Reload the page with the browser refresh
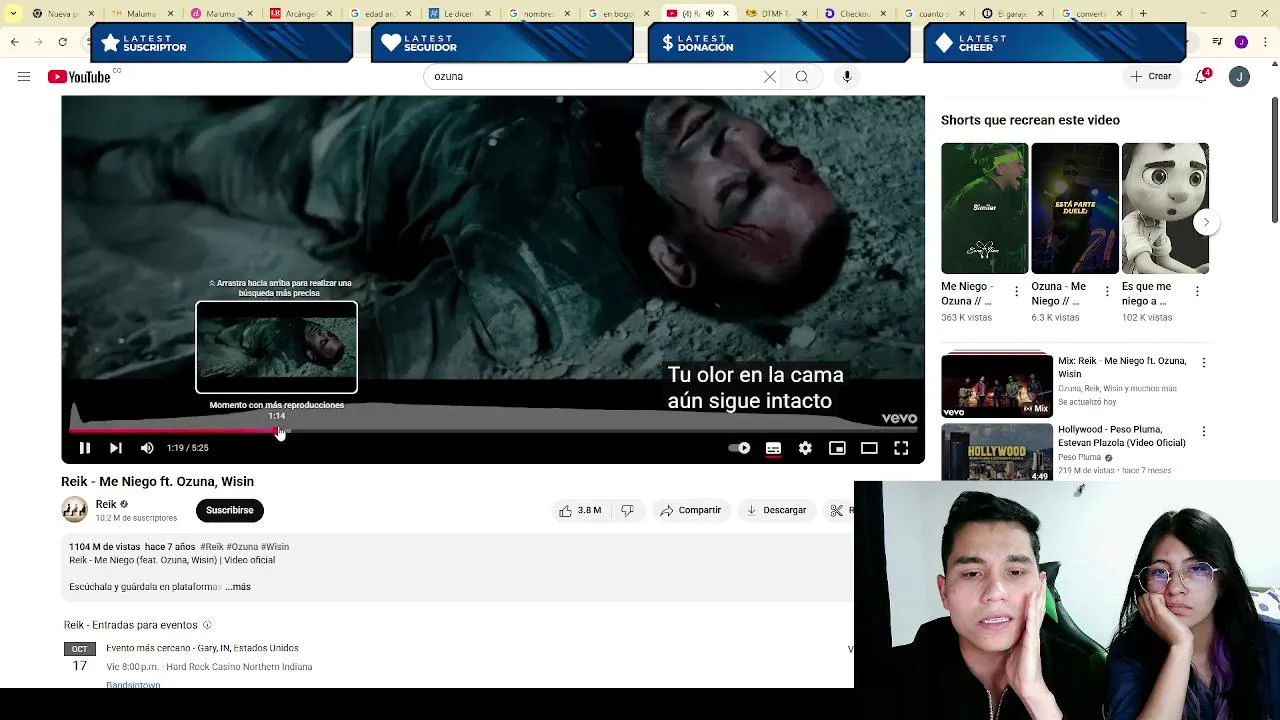The image size is (1280, 720). click(x=62, y=42)
